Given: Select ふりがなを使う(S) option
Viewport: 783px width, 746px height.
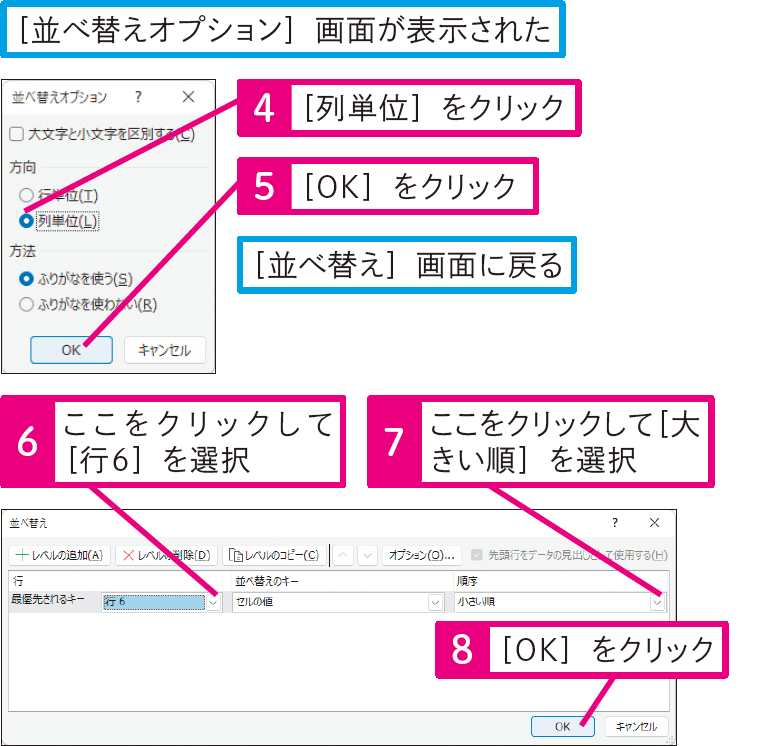Looking at the screenshot, I should click(26, 279).
